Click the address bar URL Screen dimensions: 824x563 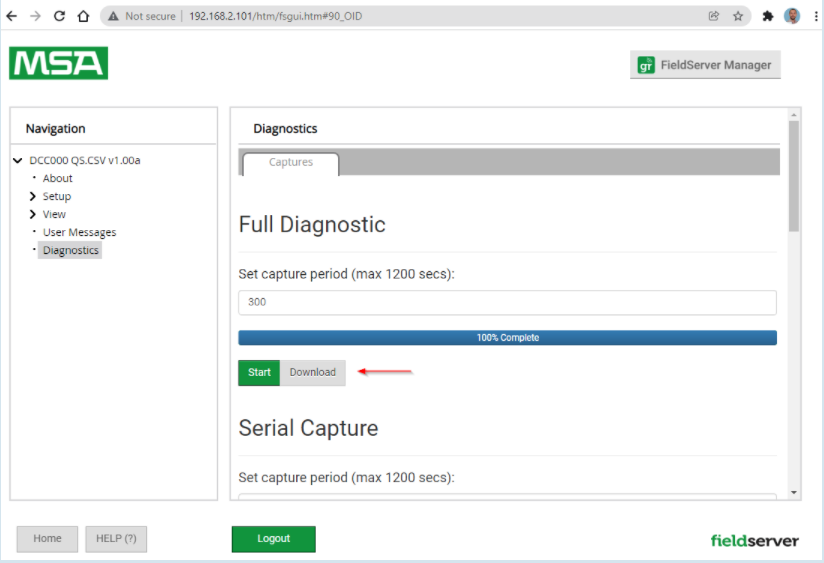tap(275, 16)
